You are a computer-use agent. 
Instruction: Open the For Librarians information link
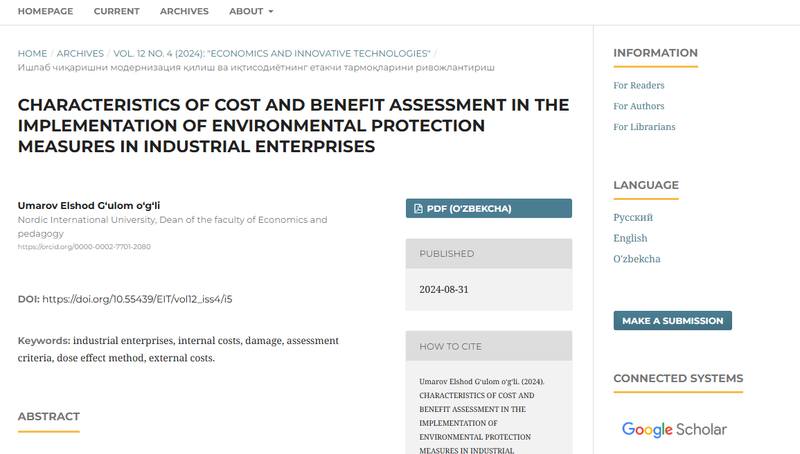[x=644, y=127]
